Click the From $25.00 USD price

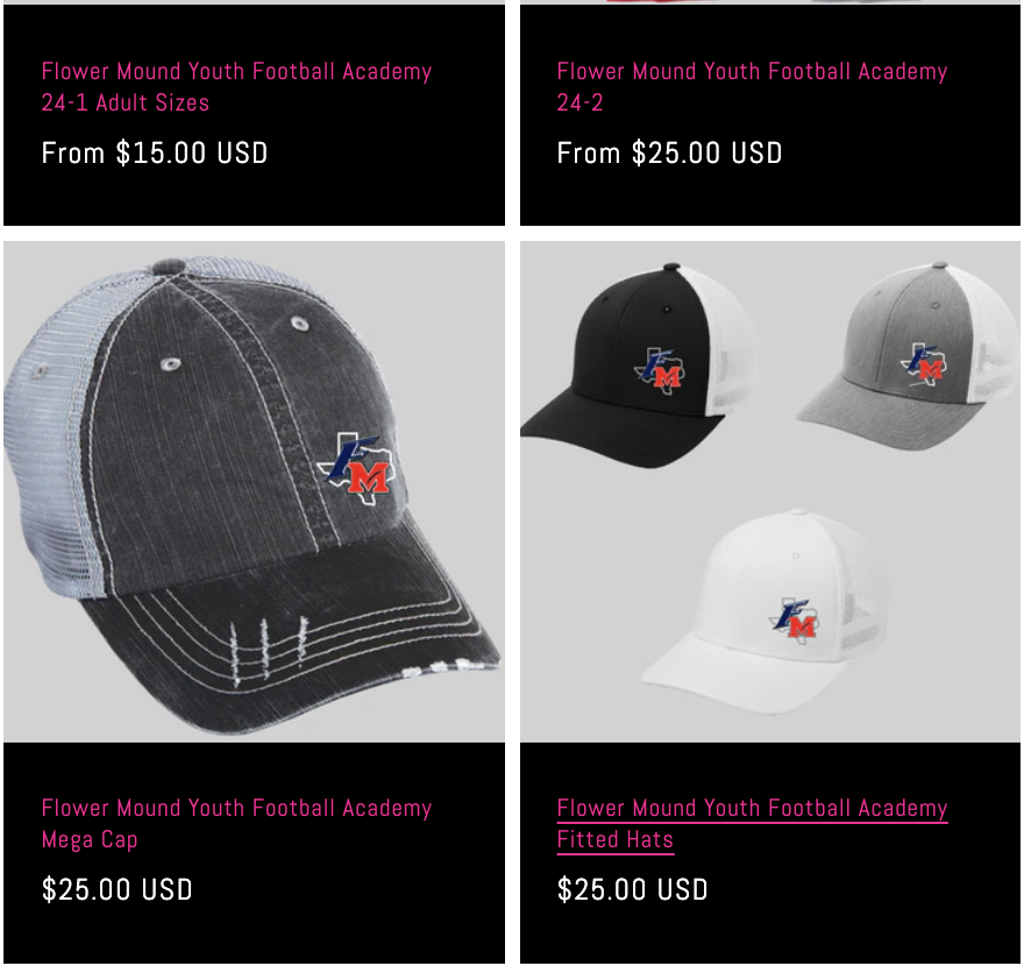coord(669,153)
